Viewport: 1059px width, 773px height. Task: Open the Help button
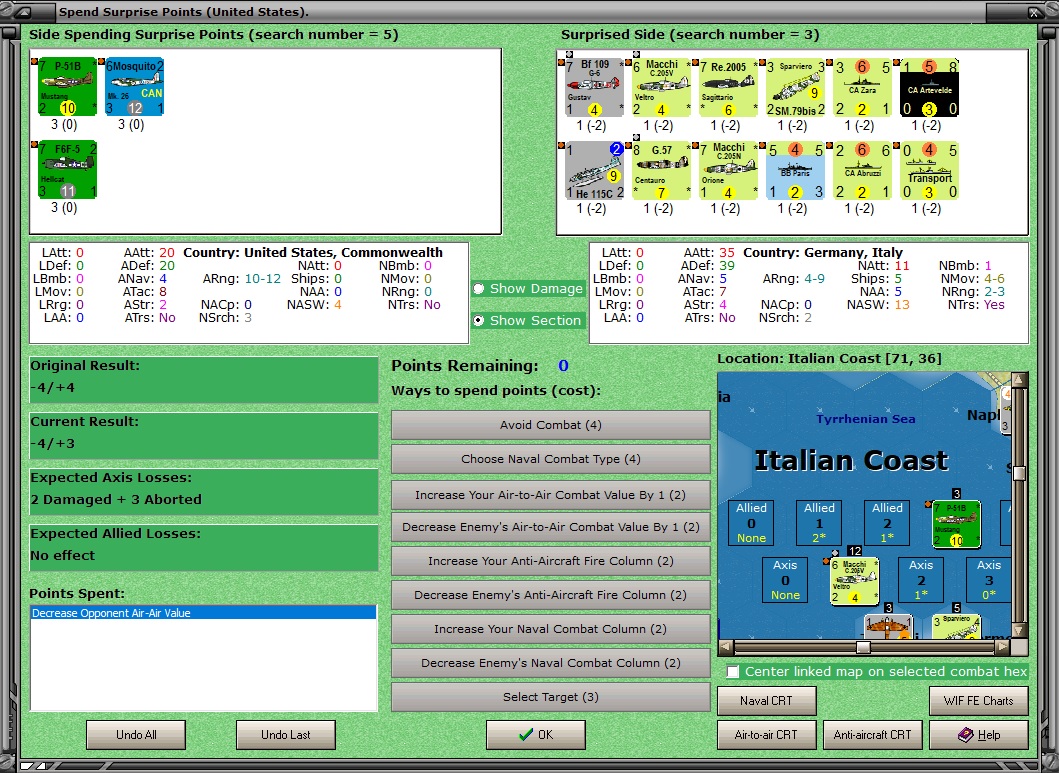coord(979,735)
